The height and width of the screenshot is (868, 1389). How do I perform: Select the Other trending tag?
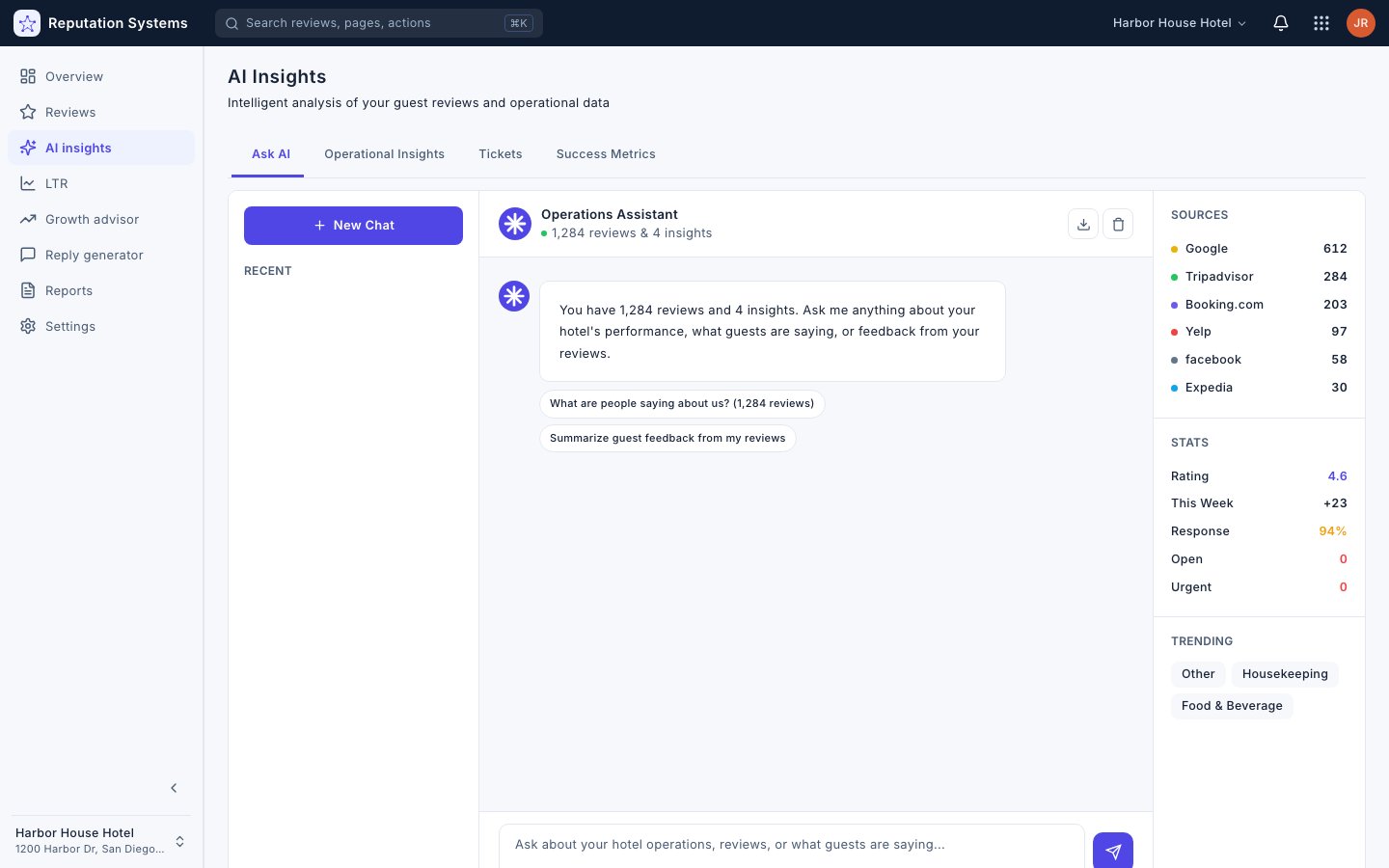(x=1198, y=674)
